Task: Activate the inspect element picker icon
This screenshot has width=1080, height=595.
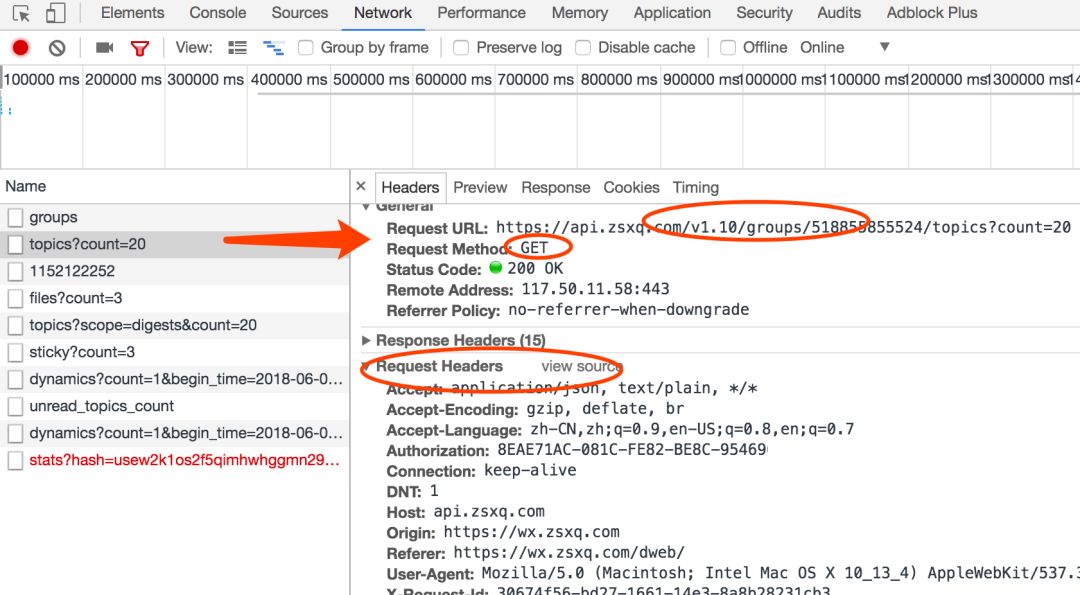Action: [x=21, y=14]
